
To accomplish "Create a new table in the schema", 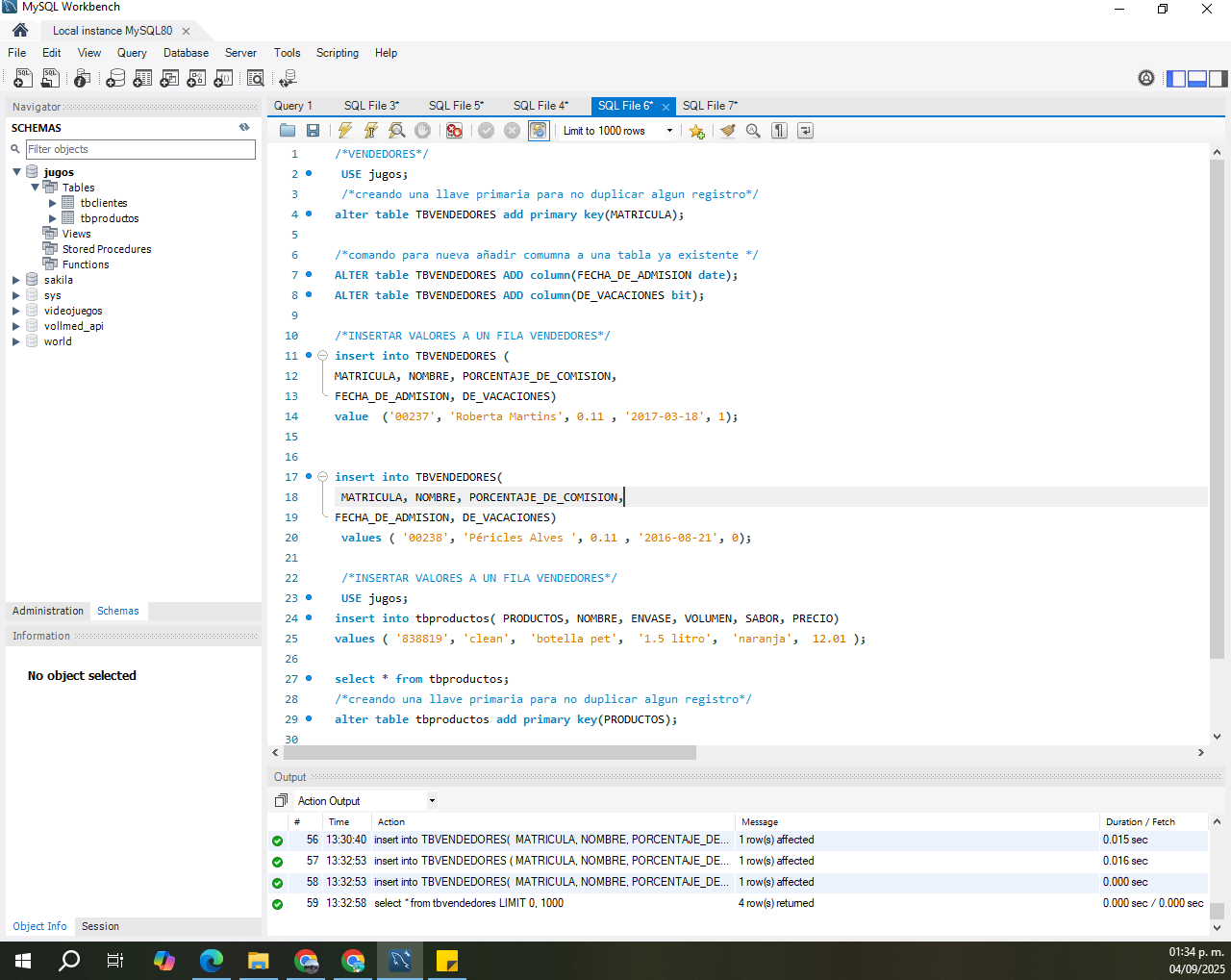I will [142, 79].
